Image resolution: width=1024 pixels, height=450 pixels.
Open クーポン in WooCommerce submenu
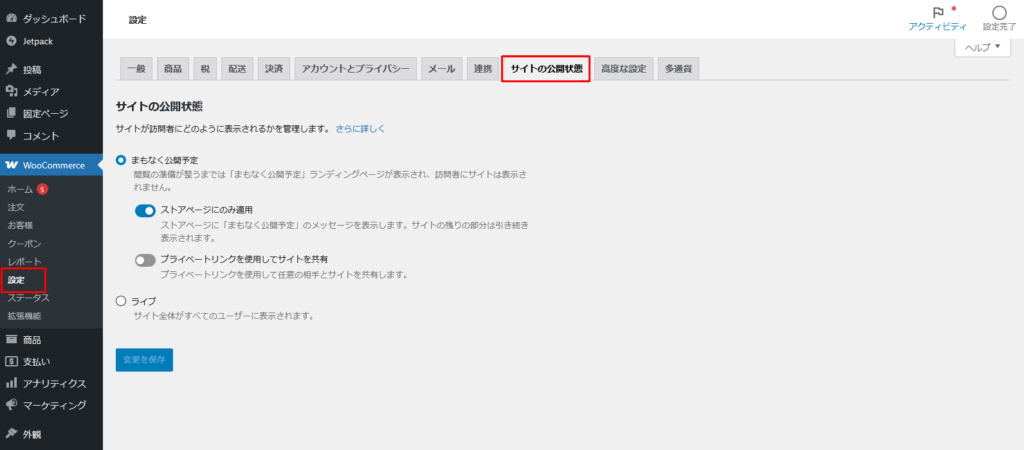point(24,243)
